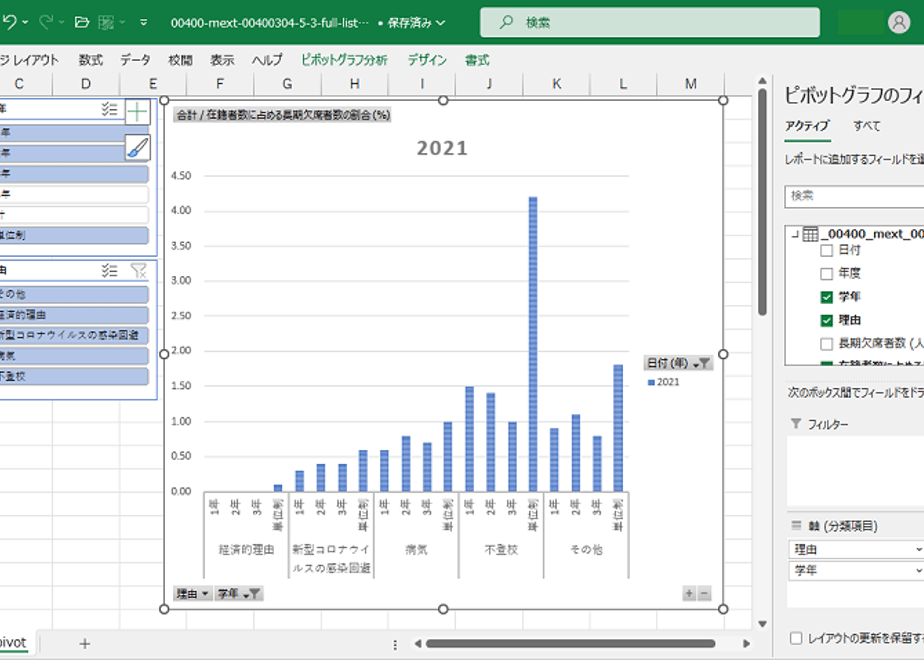The height and width of the screenshot is (660, 924).
Task: Open the ヘルプ ribbon tab
Action: coord(267,60)
